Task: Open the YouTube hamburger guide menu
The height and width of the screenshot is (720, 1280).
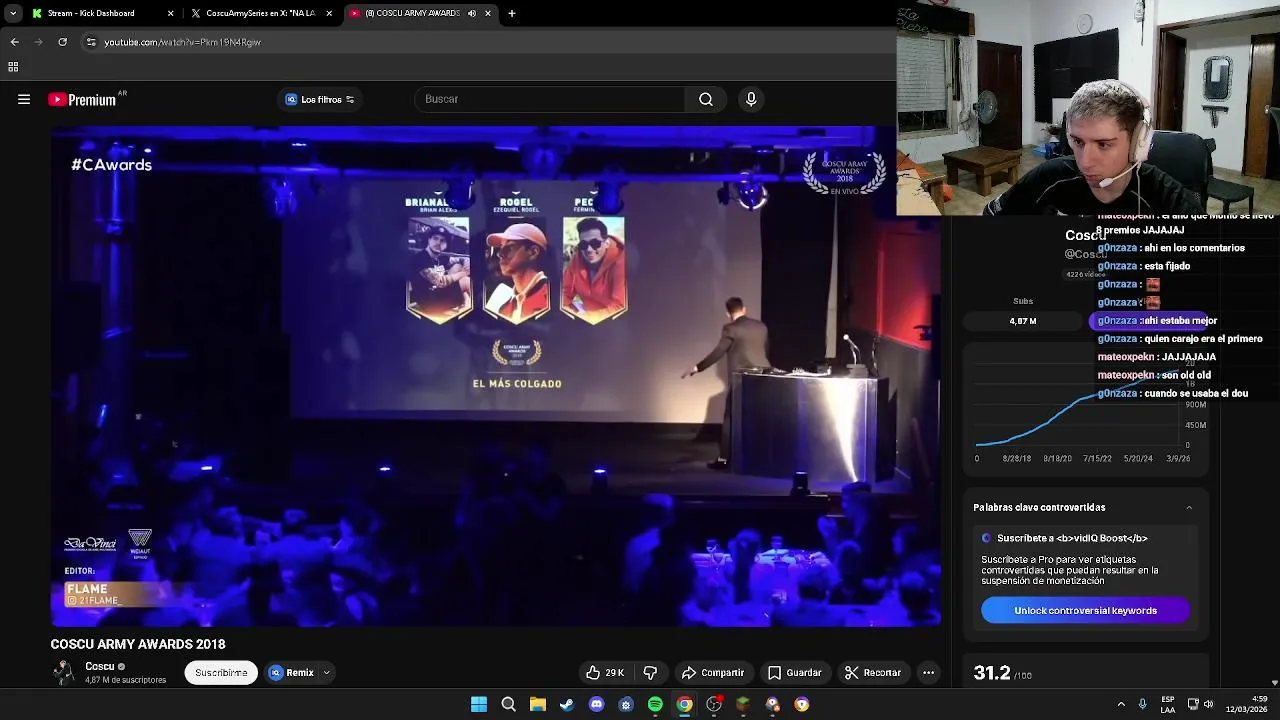Action: click(24, 99)
